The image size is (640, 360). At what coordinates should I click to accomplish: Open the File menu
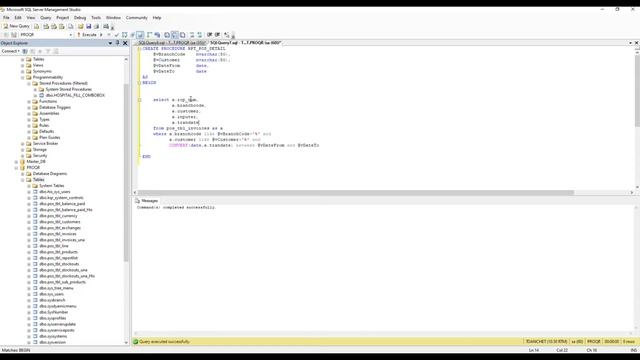click(7, 18)
